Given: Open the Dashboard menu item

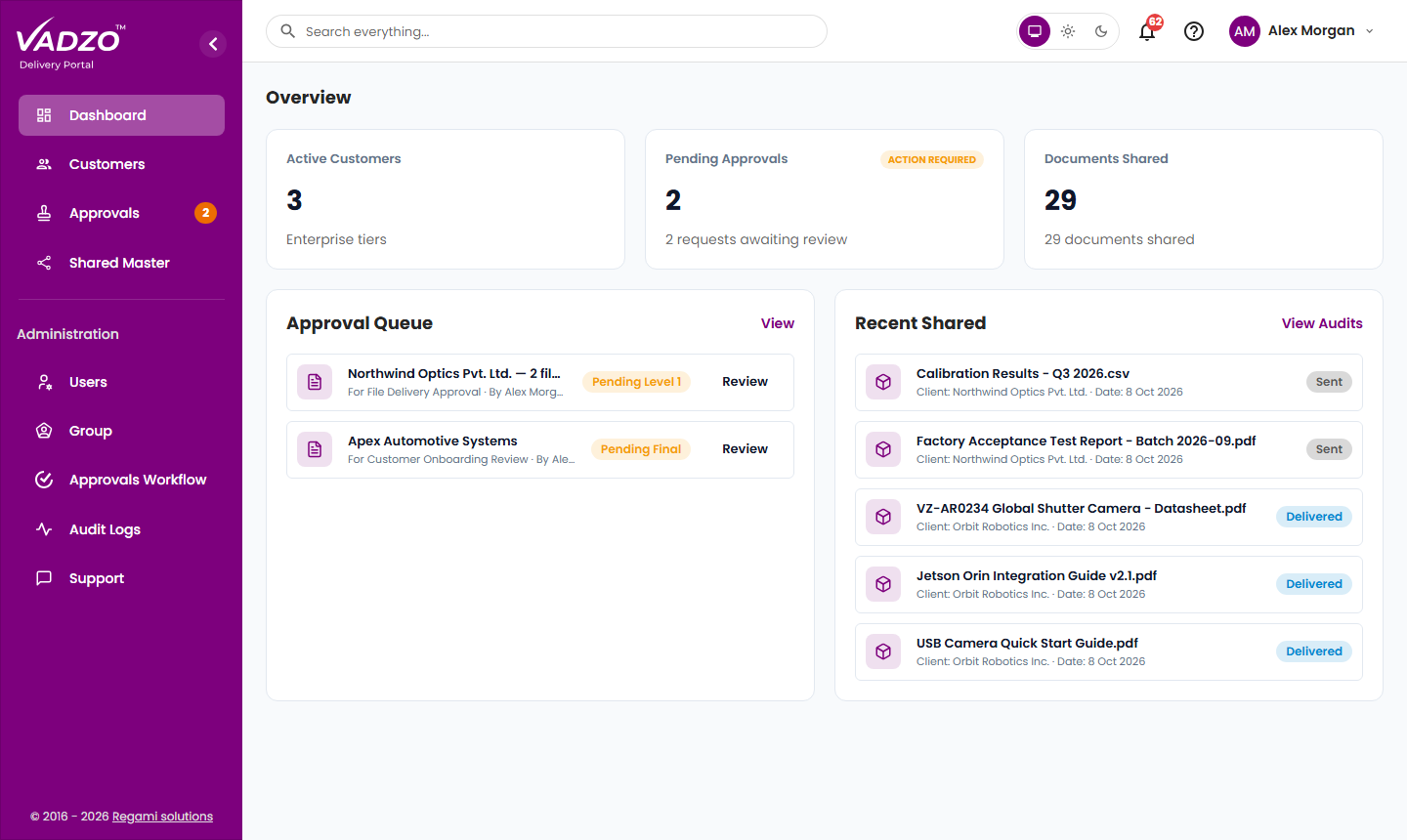Looking at the screenshot, I should point(121,115).
